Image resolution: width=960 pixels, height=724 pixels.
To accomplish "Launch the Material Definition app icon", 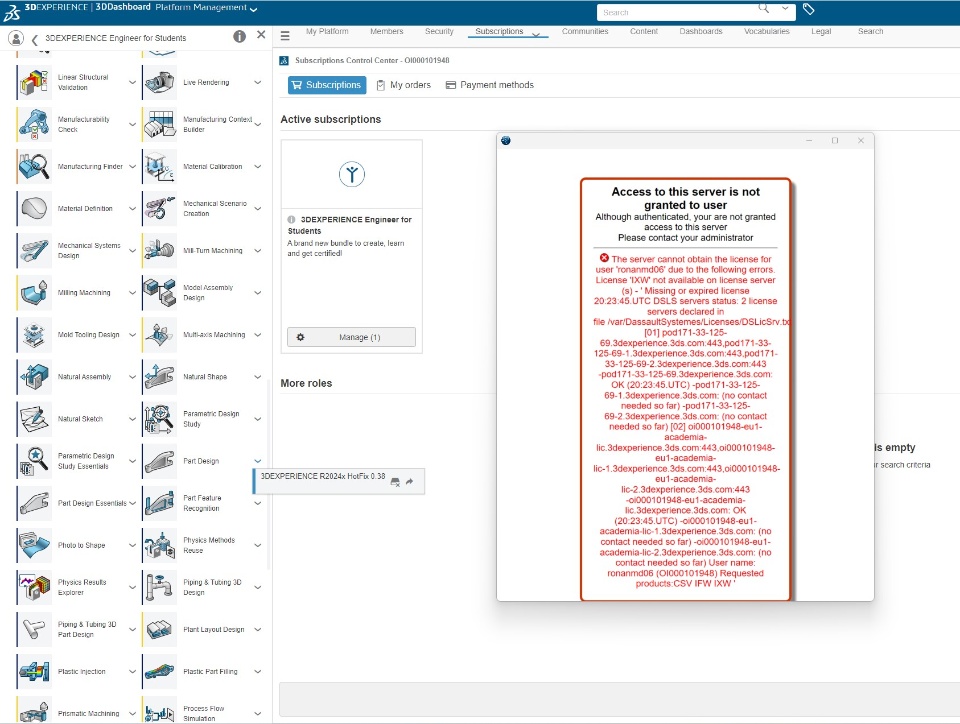I will 35,209.
